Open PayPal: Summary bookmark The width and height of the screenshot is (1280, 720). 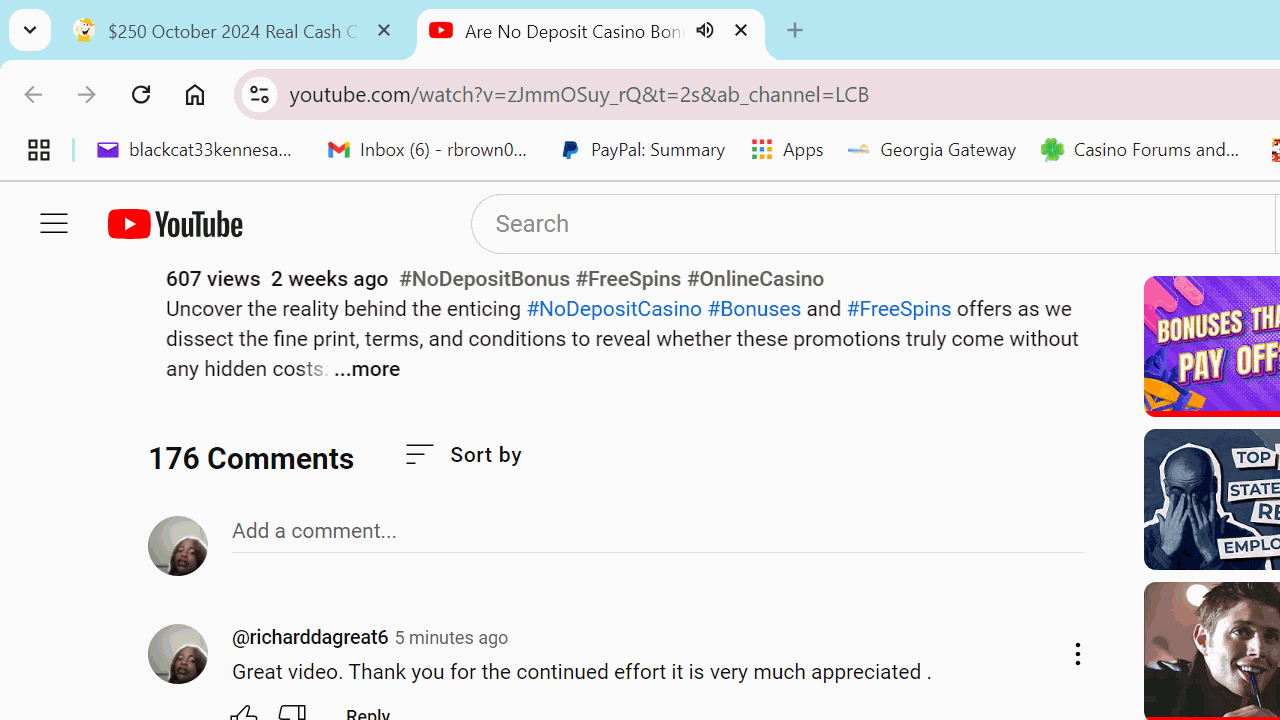point(642,150)
